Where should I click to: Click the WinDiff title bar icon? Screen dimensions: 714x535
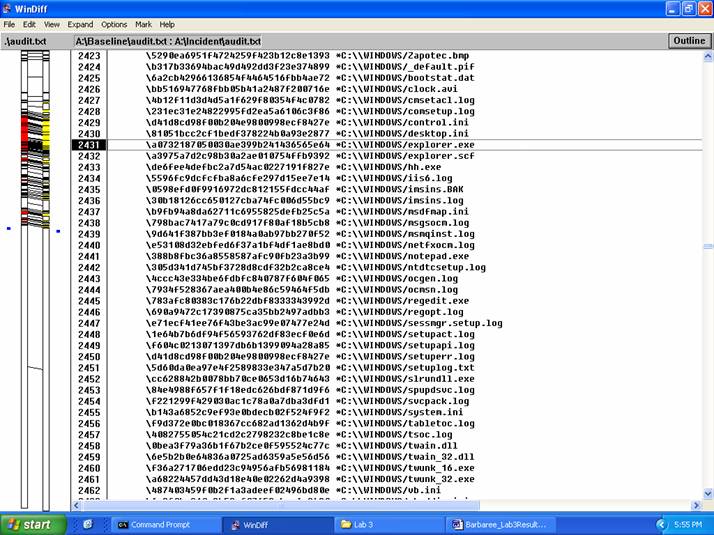9,8
